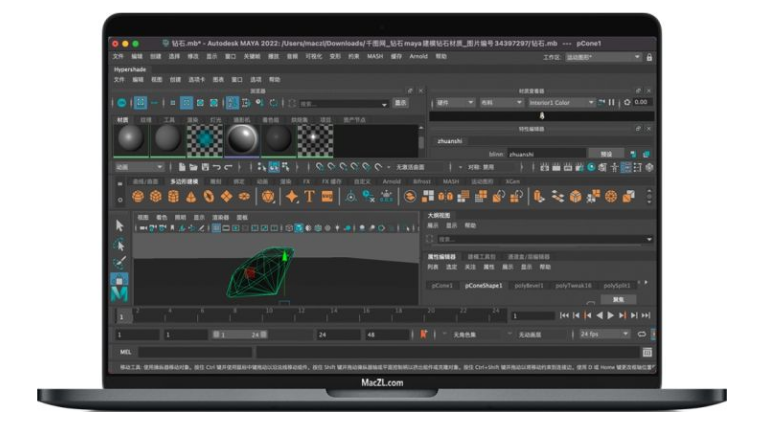The image size is (772, 427).
Task: Open the first renderer dropdown in material viewer
Action: click(454, 102)
